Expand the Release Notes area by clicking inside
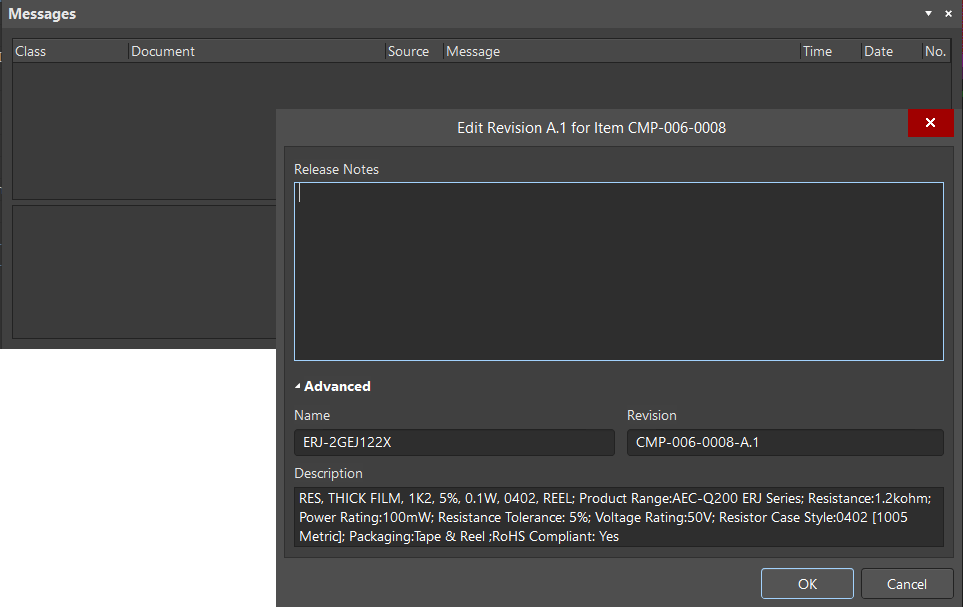This screenshot has height=608, width=963. click(618, 270)
